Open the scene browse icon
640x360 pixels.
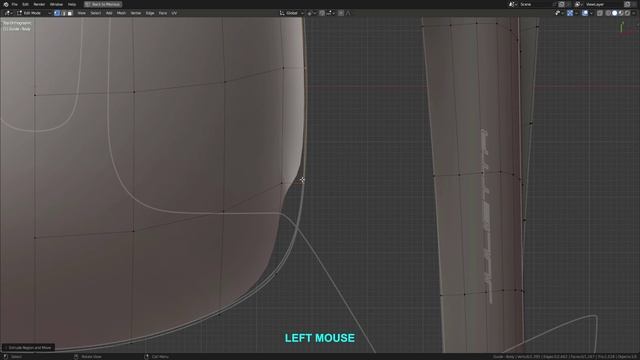tap(513, 4)
